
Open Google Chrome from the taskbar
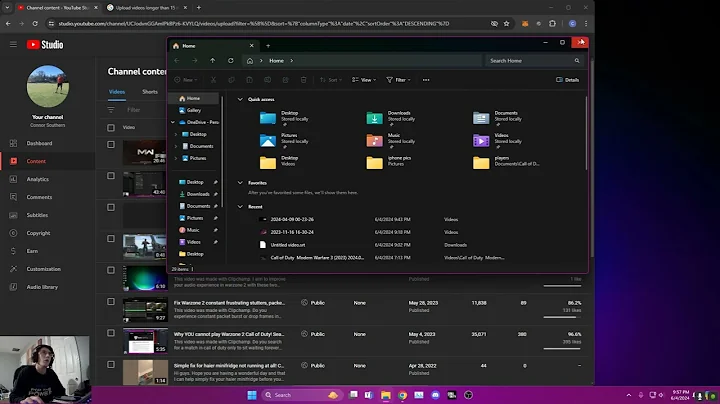(x=402, y=395)
